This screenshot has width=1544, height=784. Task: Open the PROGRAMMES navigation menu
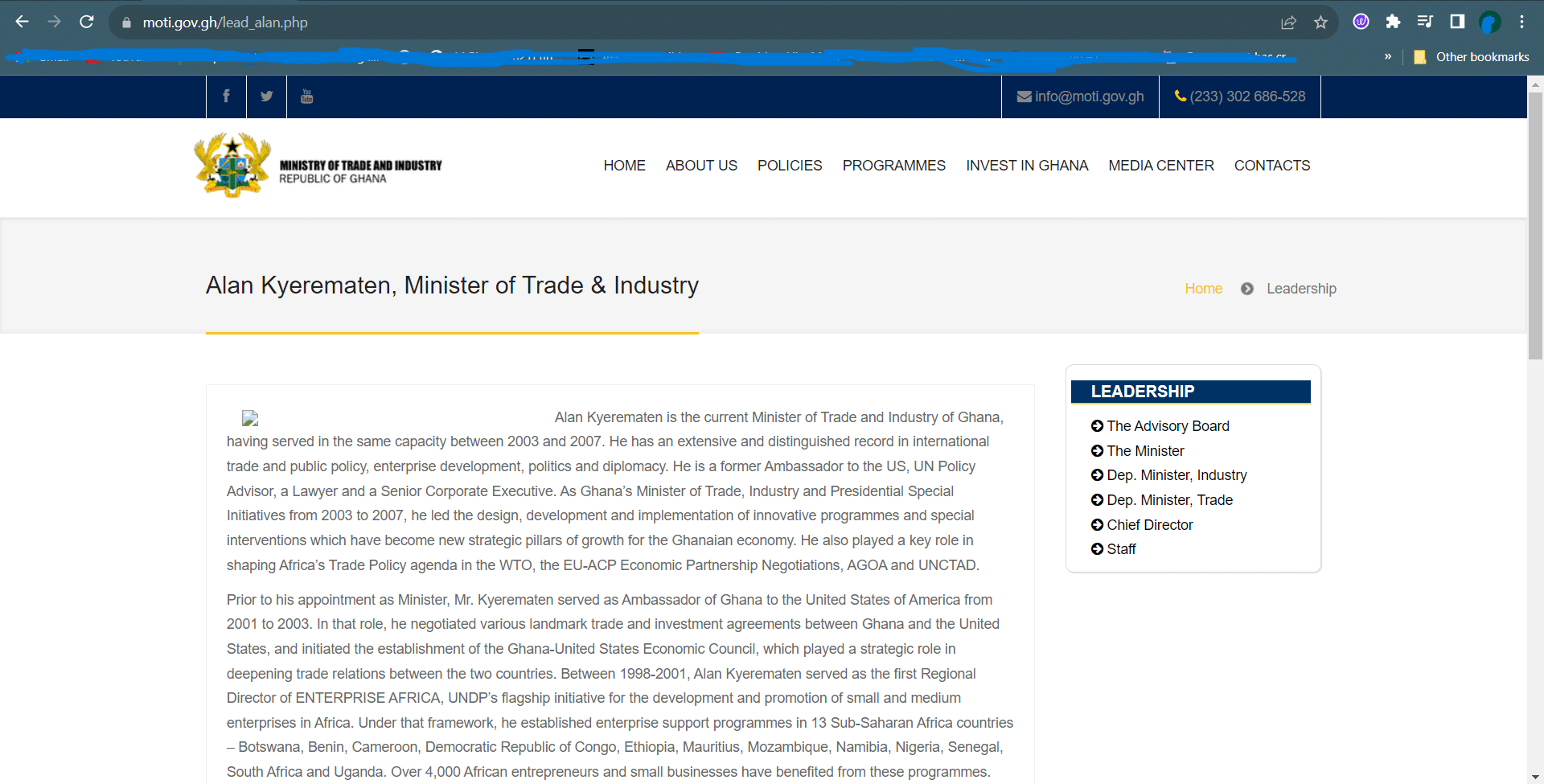[x=893, y=166]
